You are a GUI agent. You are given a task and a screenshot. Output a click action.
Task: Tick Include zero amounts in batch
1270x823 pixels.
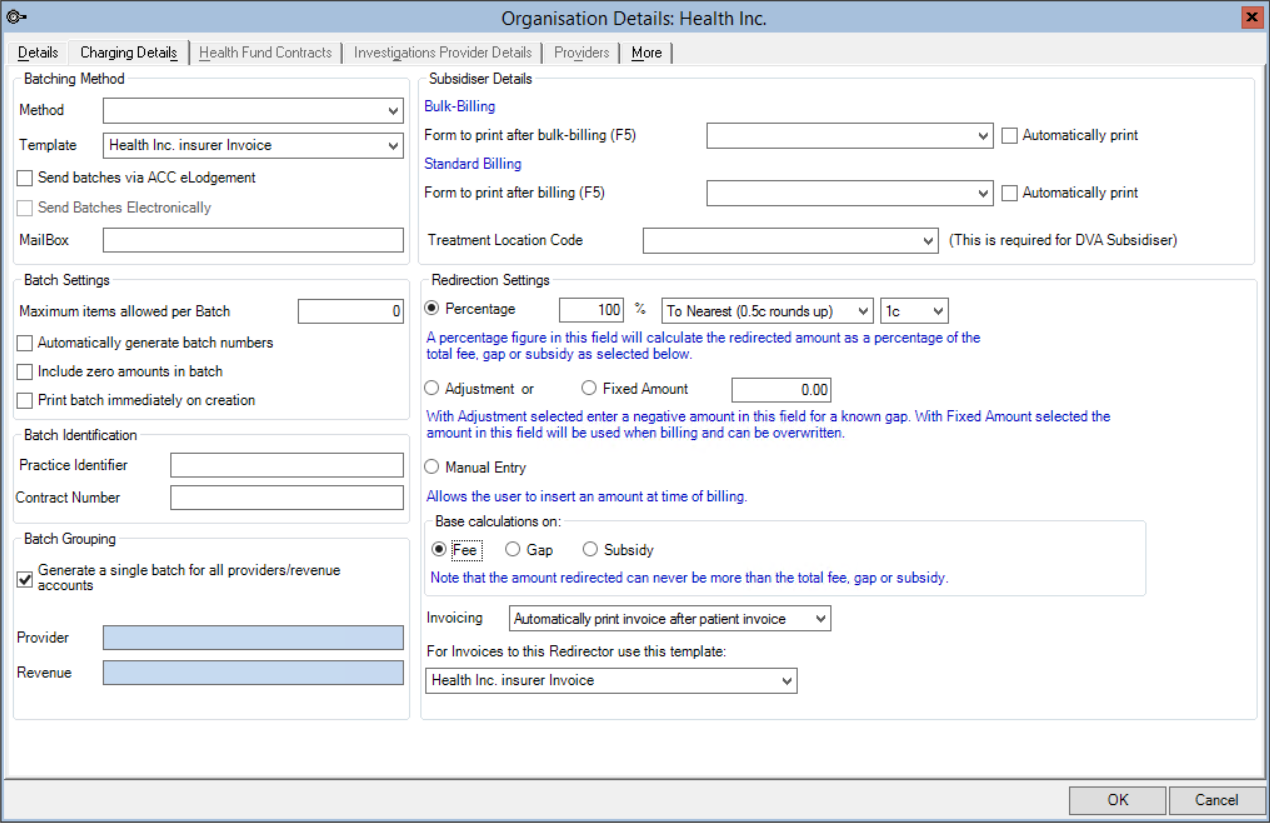25,372
